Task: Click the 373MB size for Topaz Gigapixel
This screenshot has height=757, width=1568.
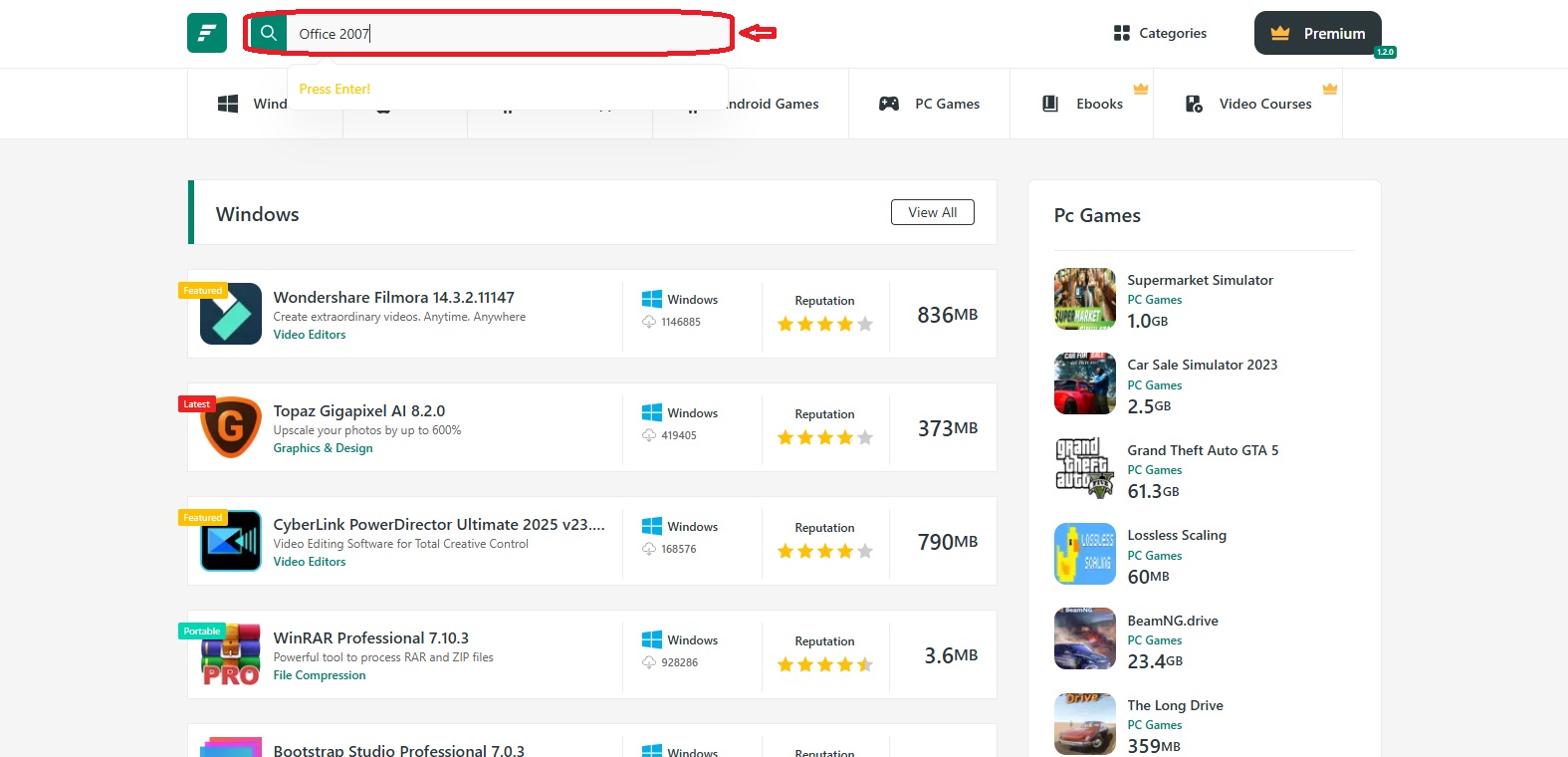Action: click(x=948, y=428)
